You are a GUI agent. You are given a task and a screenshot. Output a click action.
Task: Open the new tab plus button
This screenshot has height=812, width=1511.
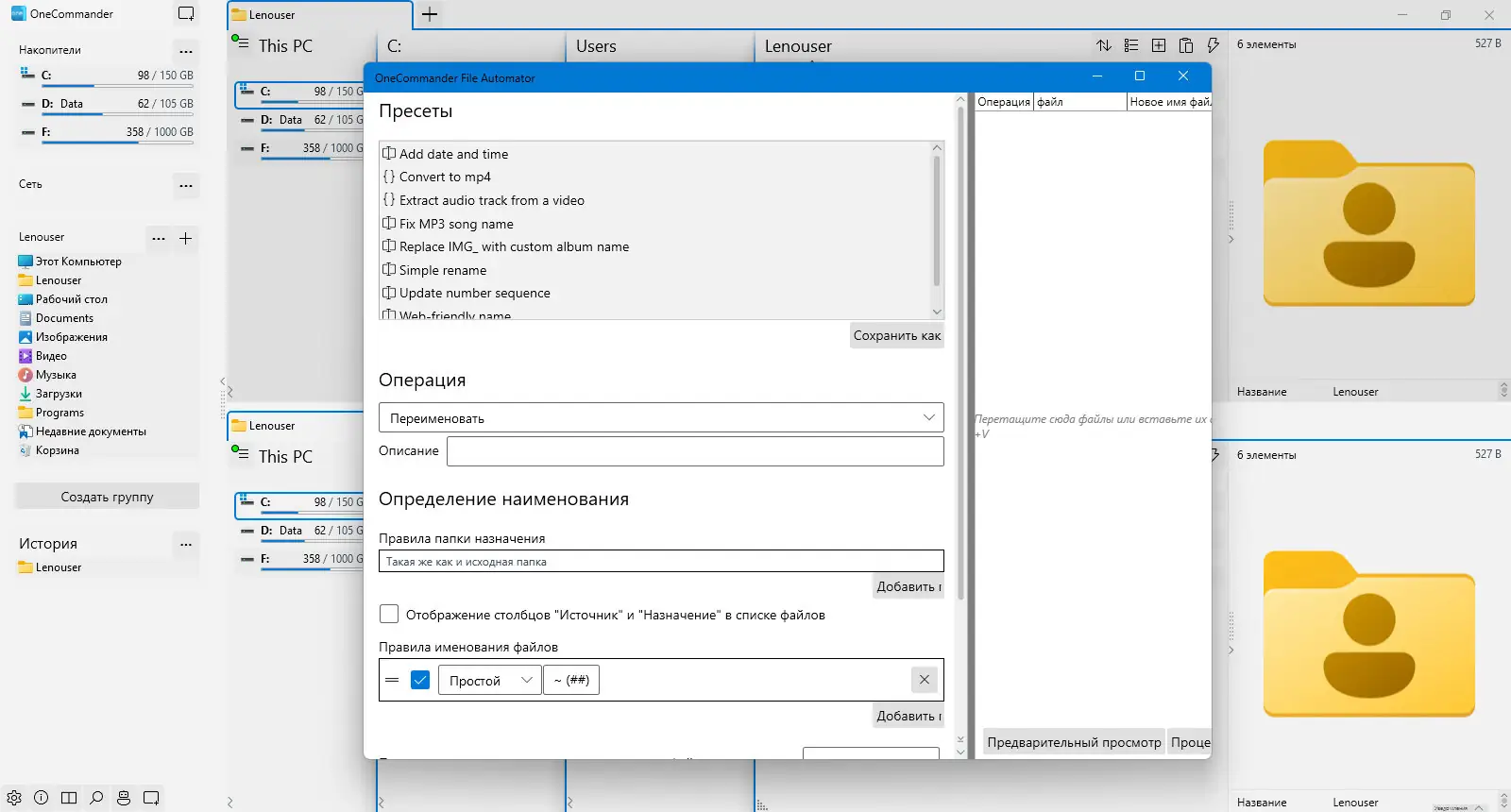coord(430,14)
